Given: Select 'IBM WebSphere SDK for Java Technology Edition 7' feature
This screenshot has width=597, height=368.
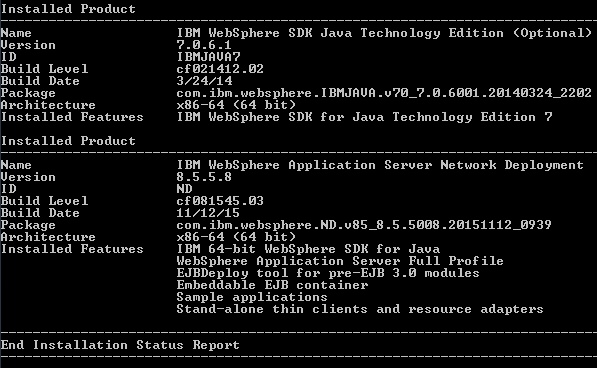Looking at the screenshot, I should point(364,117).
